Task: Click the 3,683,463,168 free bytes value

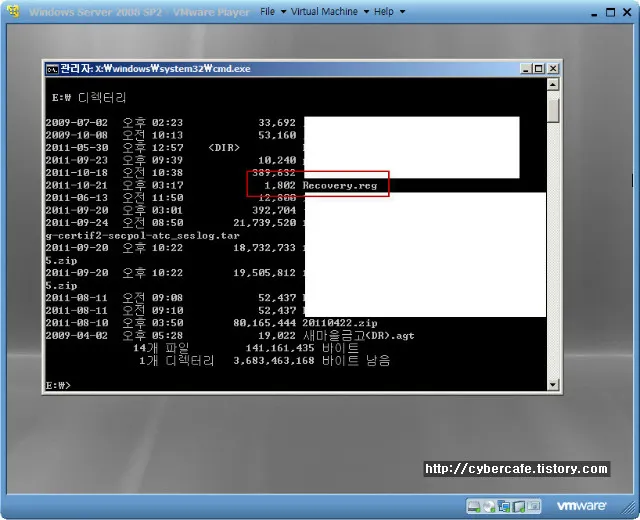Action: click(x=274, y=361)
